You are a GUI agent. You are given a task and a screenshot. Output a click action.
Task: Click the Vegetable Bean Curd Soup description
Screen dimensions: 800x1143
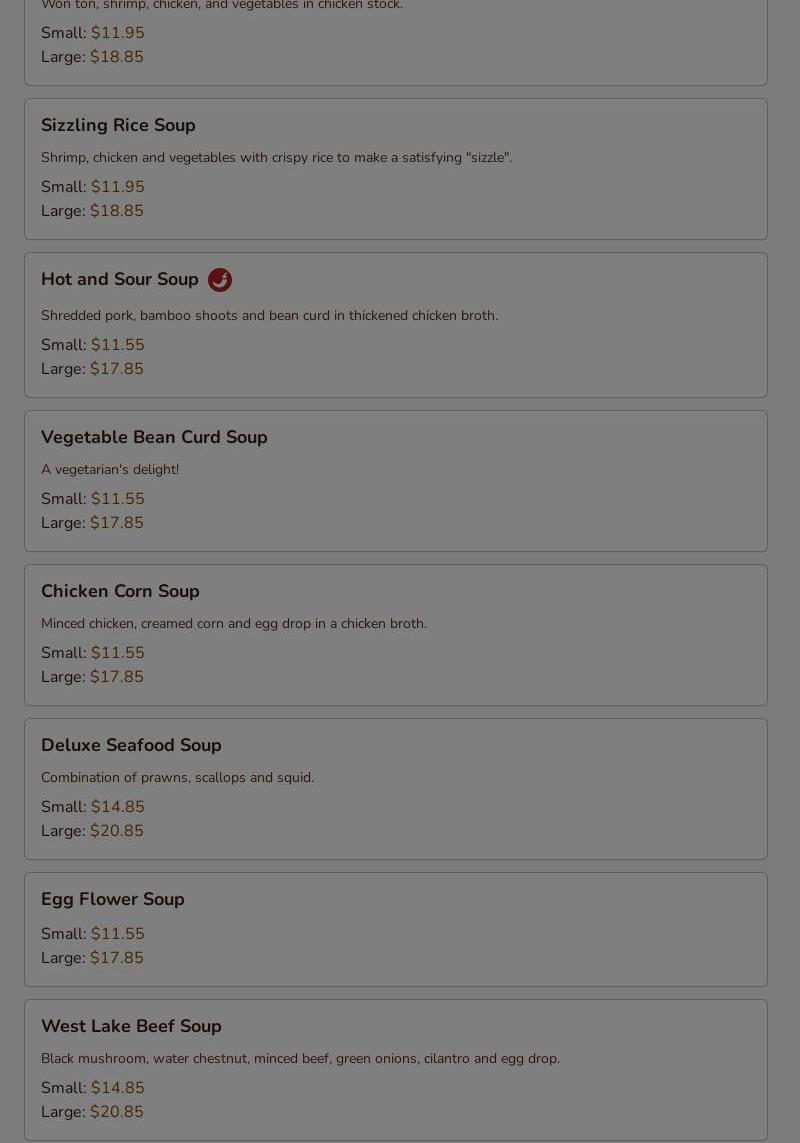click(110, 469)
